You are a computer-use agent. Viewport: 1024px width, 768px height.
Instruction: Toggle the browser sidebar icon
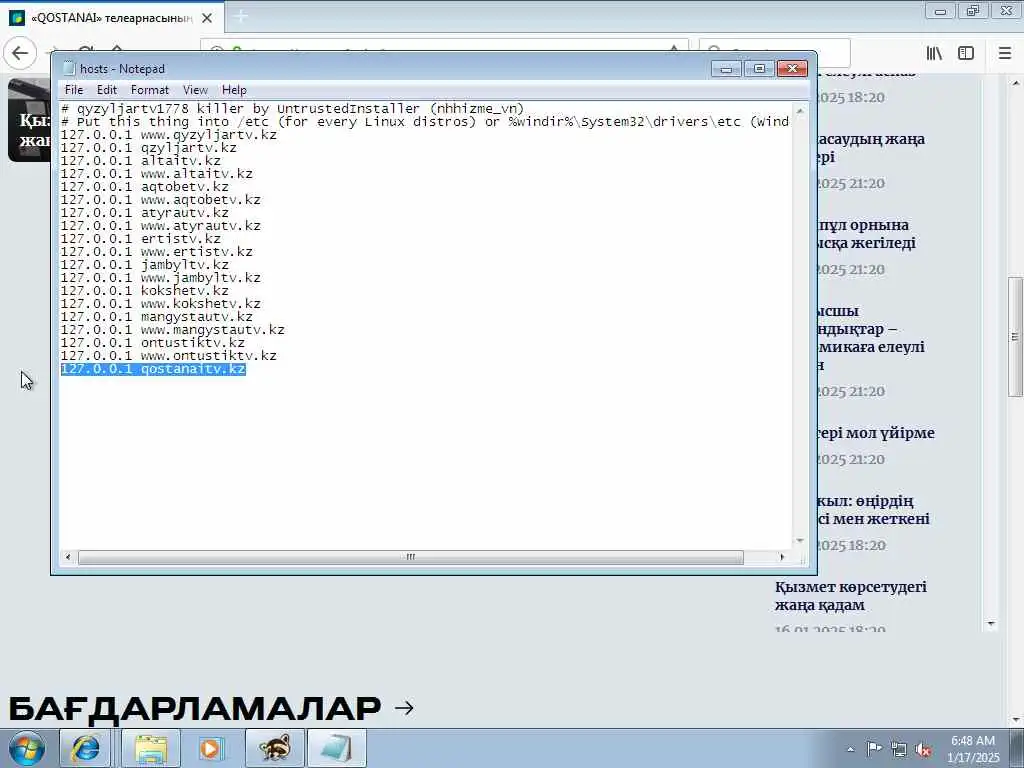tap(966, 53)
